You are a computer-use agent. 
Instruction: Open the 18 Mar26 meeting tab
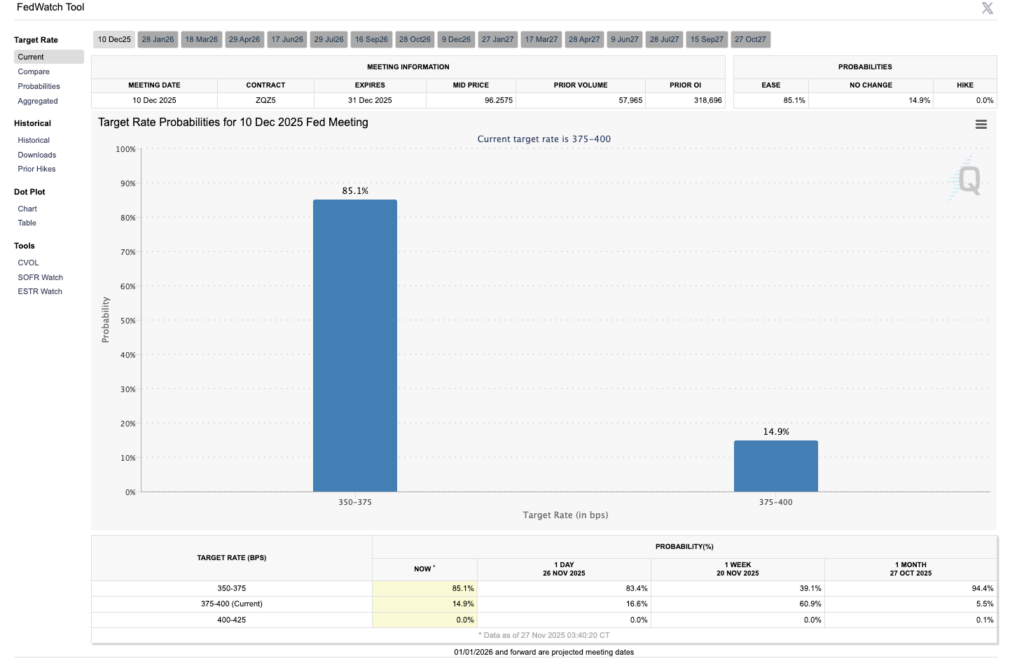(200, 39)
